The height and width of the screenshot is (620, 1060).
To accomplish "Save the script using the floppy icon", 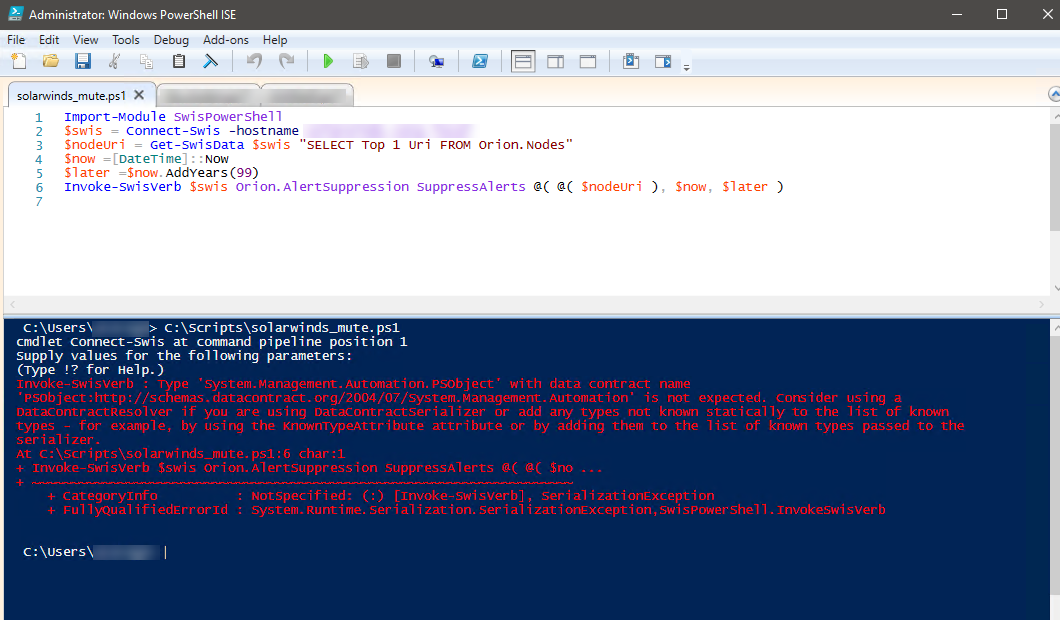I will [82, 62].
